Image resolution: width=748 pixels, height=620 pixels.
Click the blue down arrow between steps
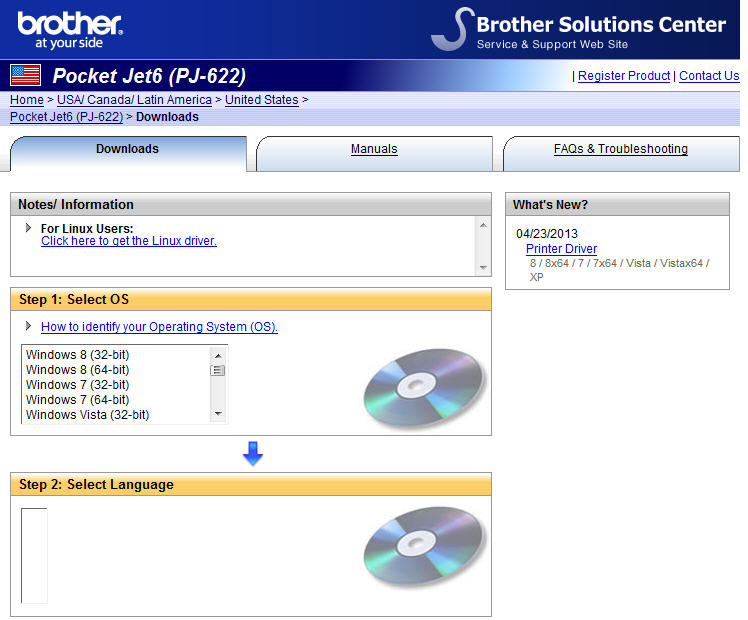pyautogui.click(x=253, y=454)
